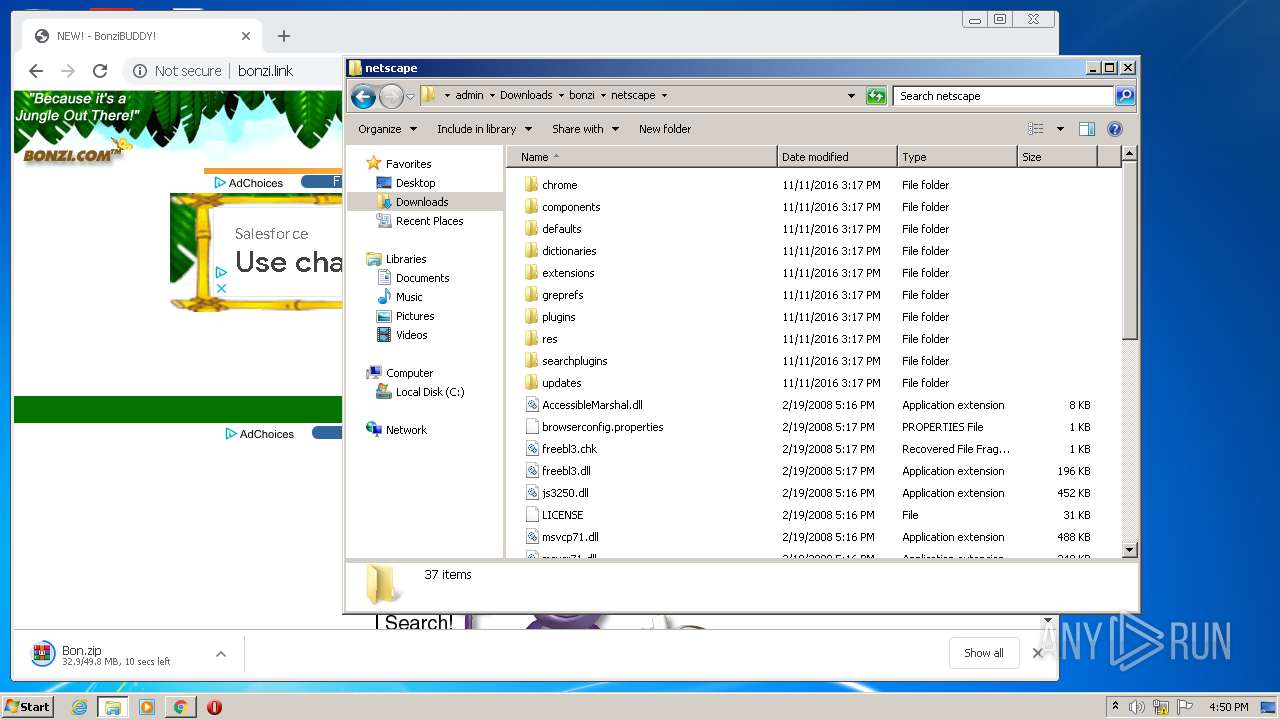Open the Videos library
Viewport: 1280px width, 720px height.
pyautogui.click(x=411, y=335)
